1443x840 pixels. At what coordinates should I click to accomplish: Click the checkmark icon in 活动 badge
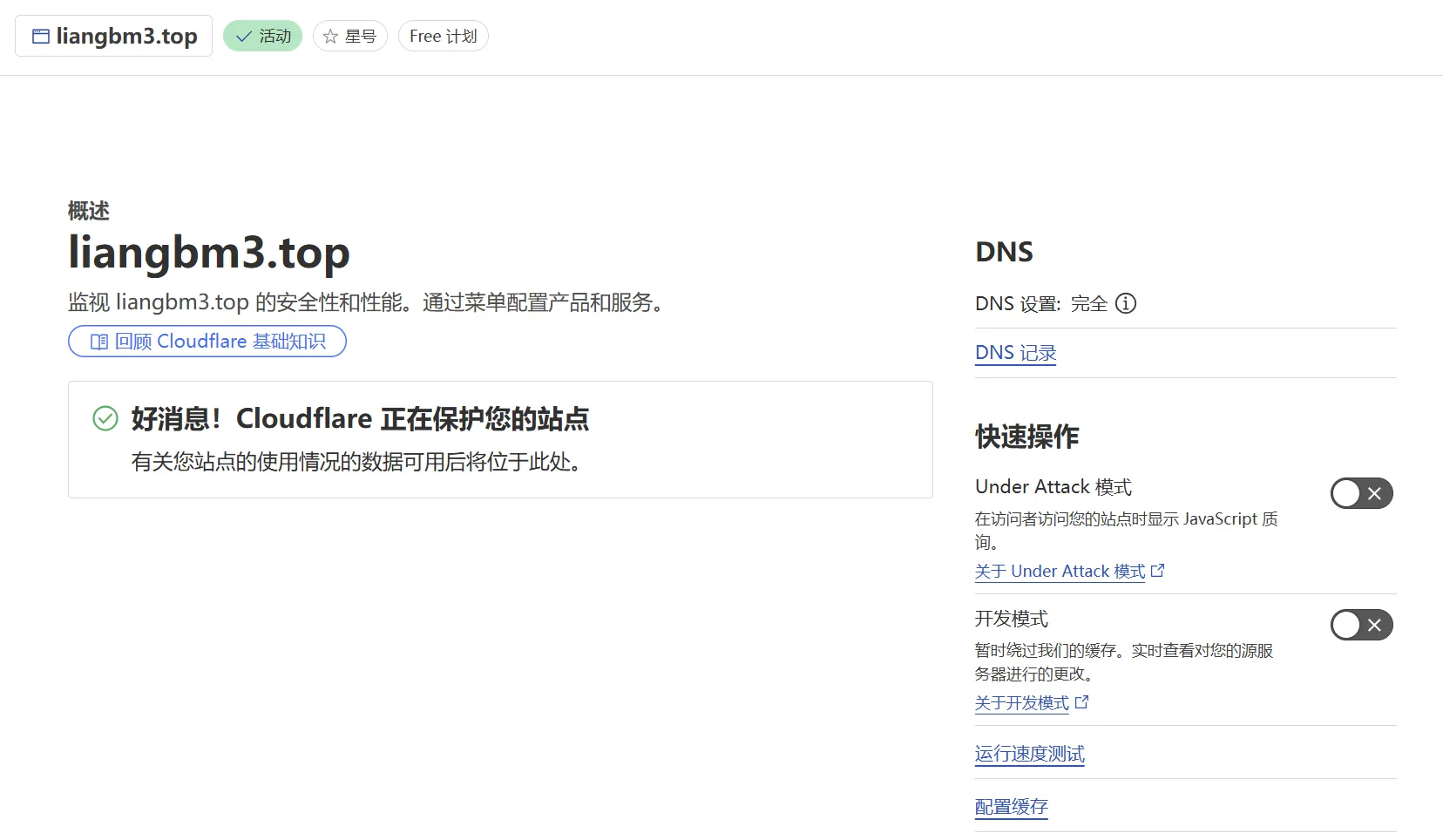(244, 37)
